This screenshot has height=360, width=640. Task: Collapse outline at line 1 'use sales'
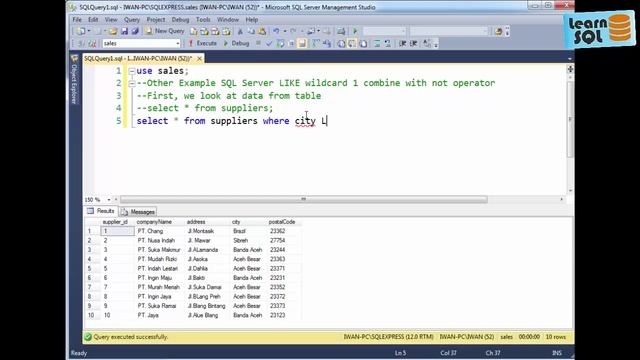click(x=131, y=71)
